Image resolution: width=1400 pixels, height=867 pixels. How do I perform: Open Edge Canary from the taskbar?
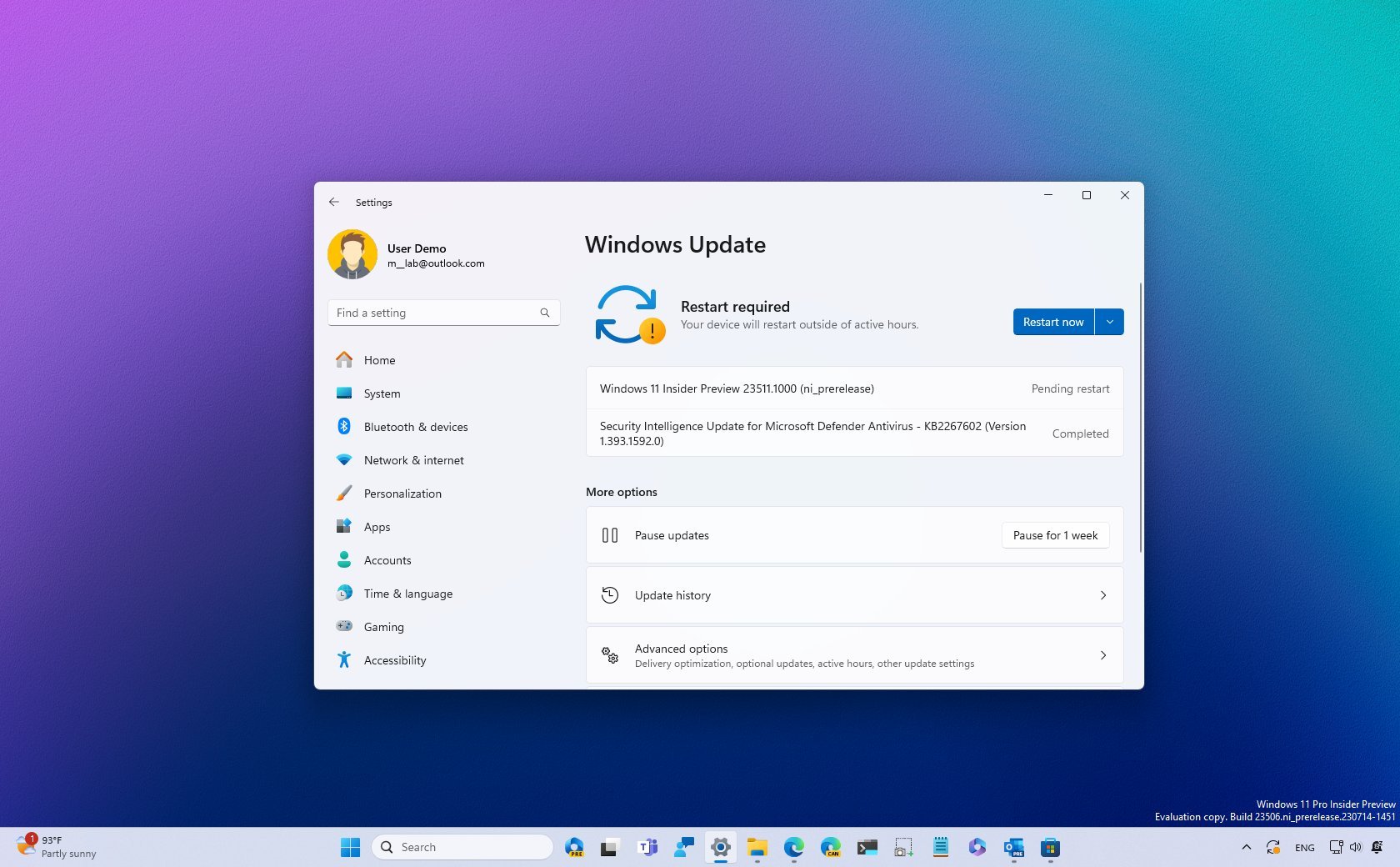[x=830, y=846]
